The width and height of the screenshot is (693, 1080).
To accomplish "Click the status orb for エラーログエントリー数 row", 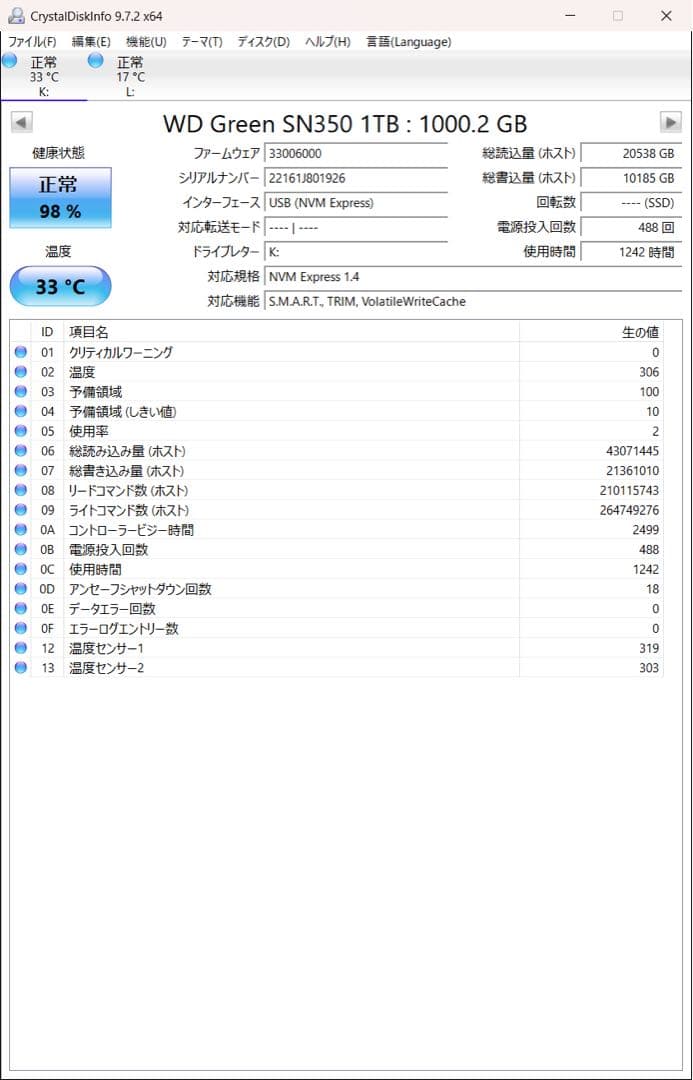I will click(21, 628).
